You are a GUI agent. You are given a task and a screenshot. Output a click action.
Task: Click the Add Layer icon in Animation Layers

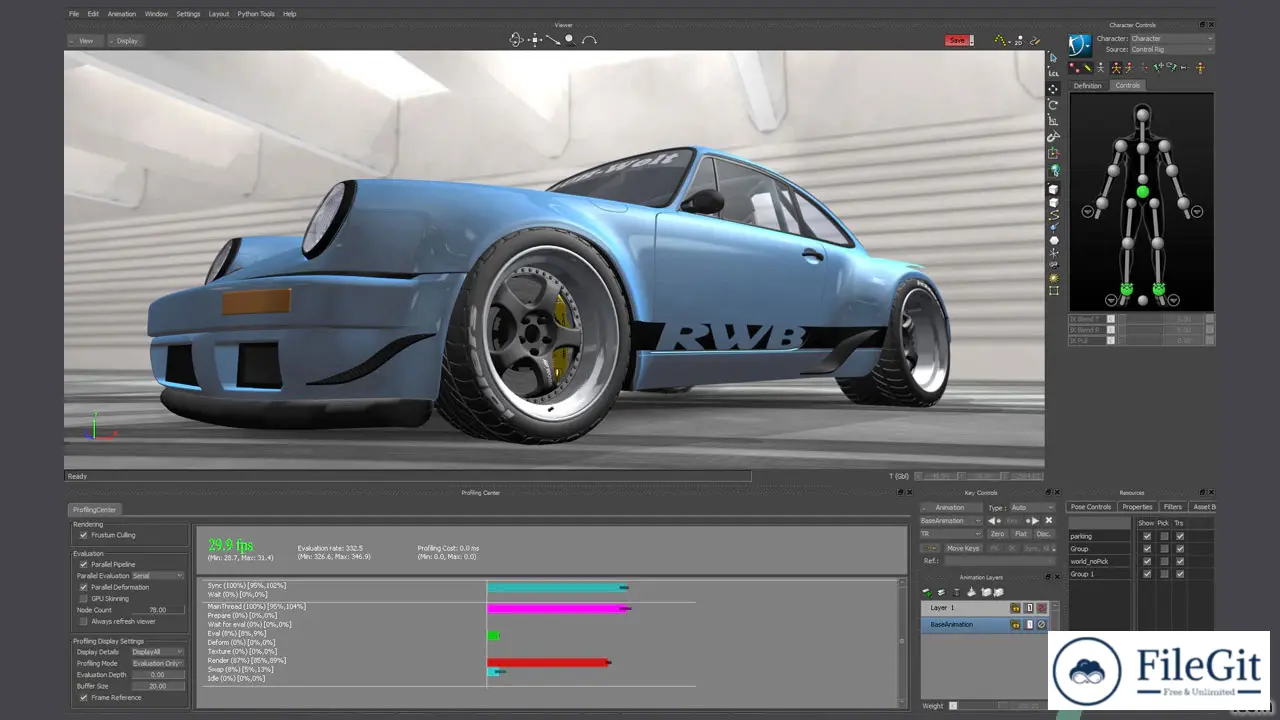click(927, 592)
